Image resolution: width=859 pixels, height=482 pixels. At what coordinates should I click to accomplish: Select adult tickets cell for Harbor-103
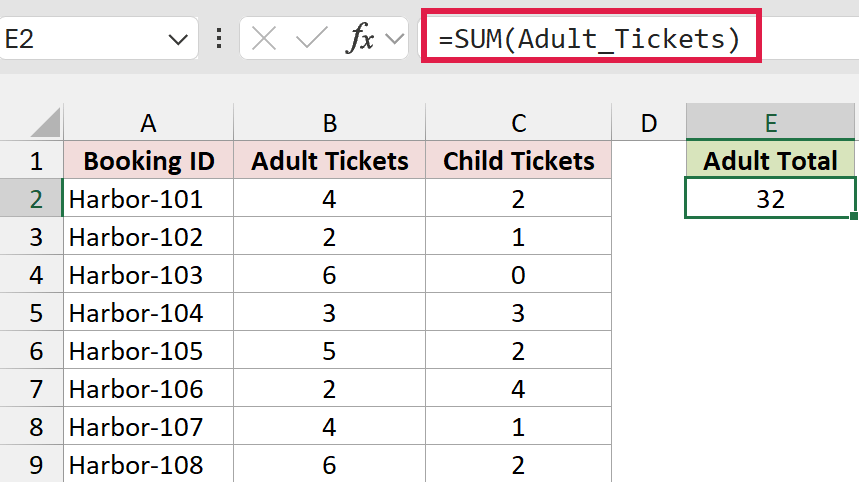[329, 274]
